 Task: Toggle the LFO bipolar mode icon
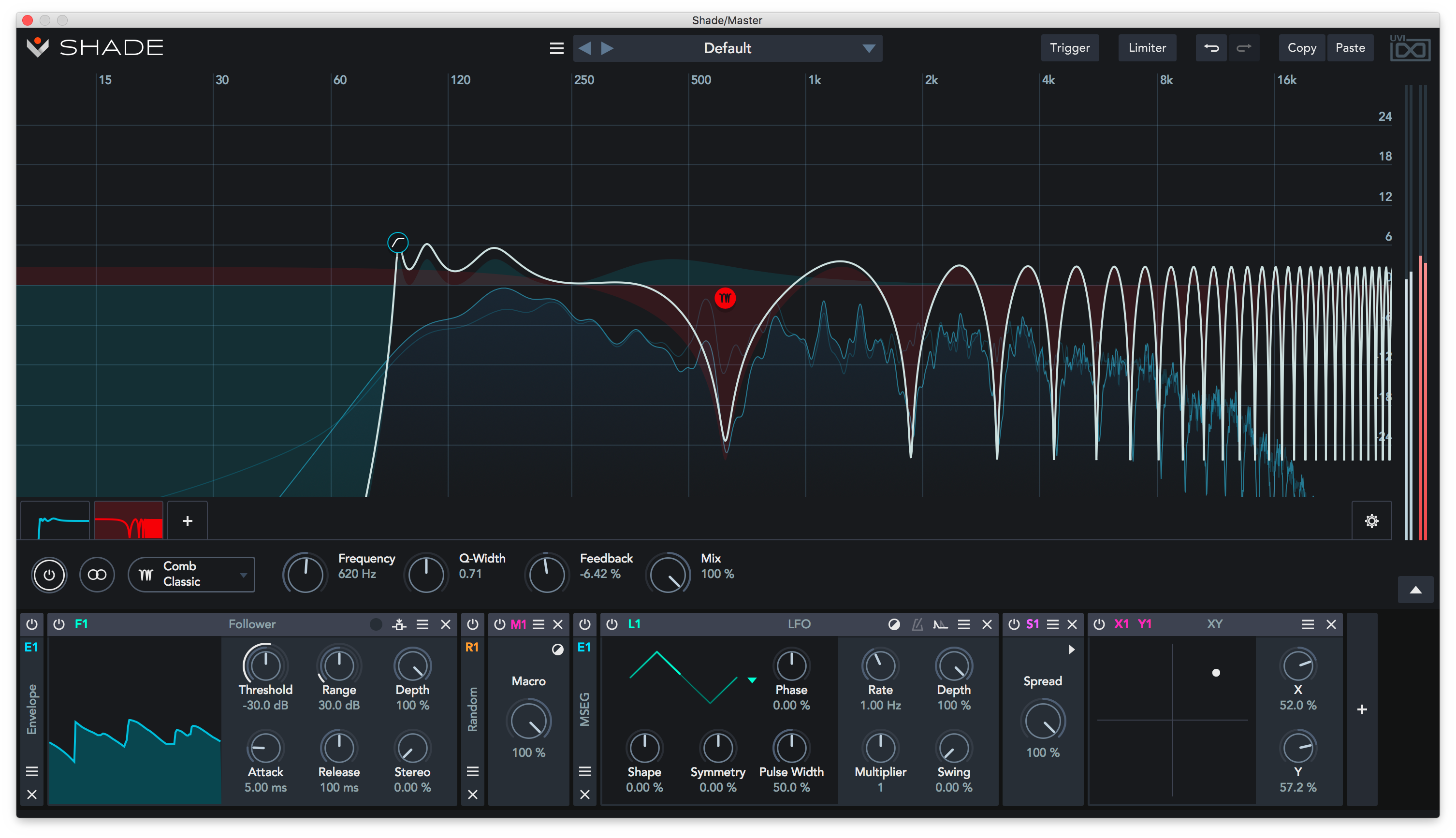893,624
